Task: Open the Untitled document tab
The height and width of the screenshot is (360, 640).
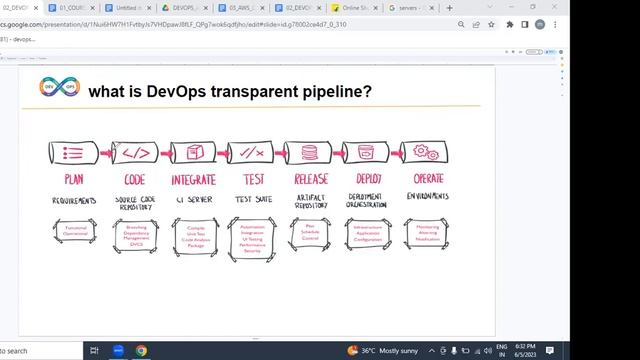Action: click(x=128, y=8)
